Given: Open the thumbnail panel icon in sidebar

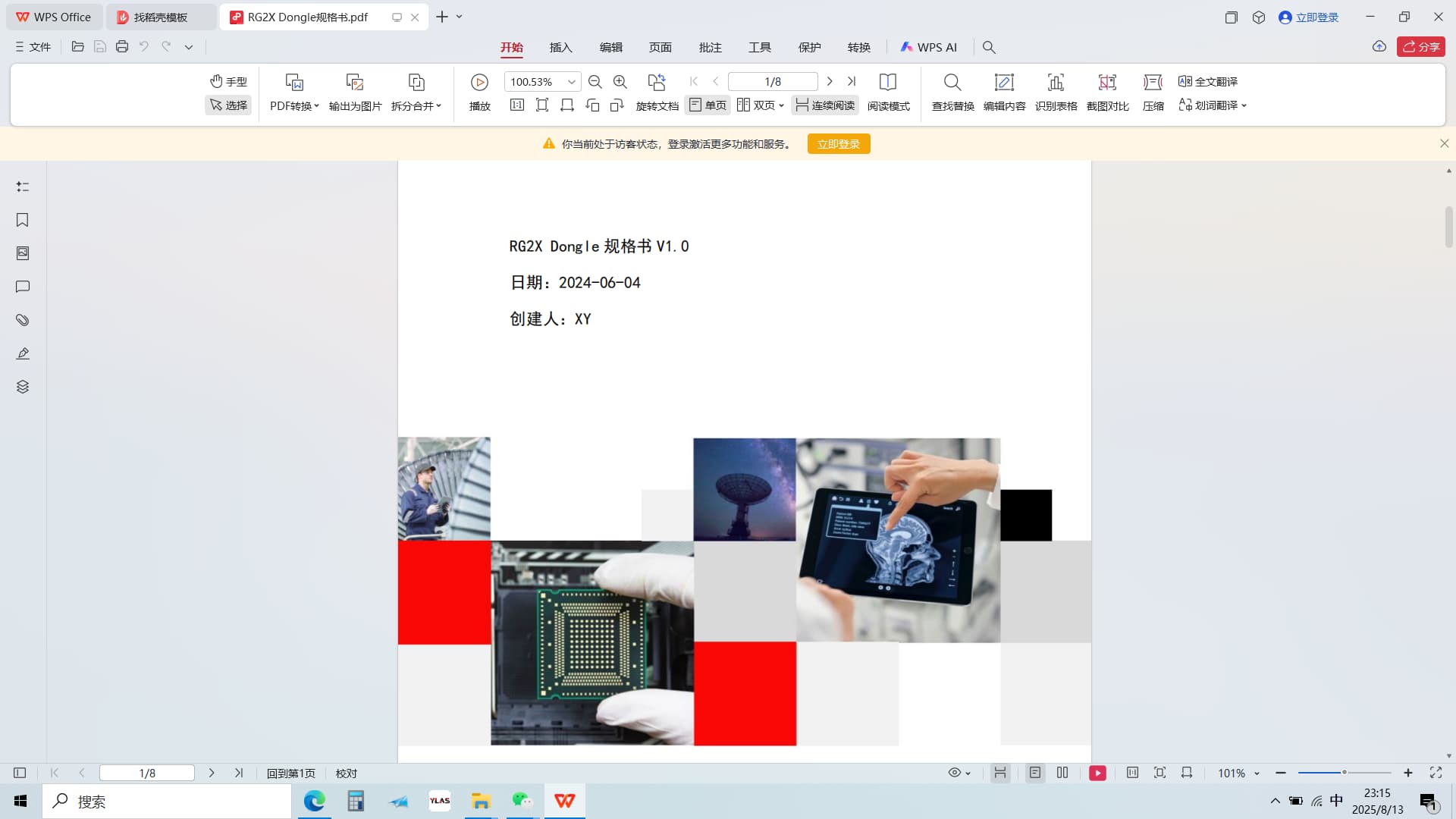Looking at the screenshot, I should (x=23, y=253).
